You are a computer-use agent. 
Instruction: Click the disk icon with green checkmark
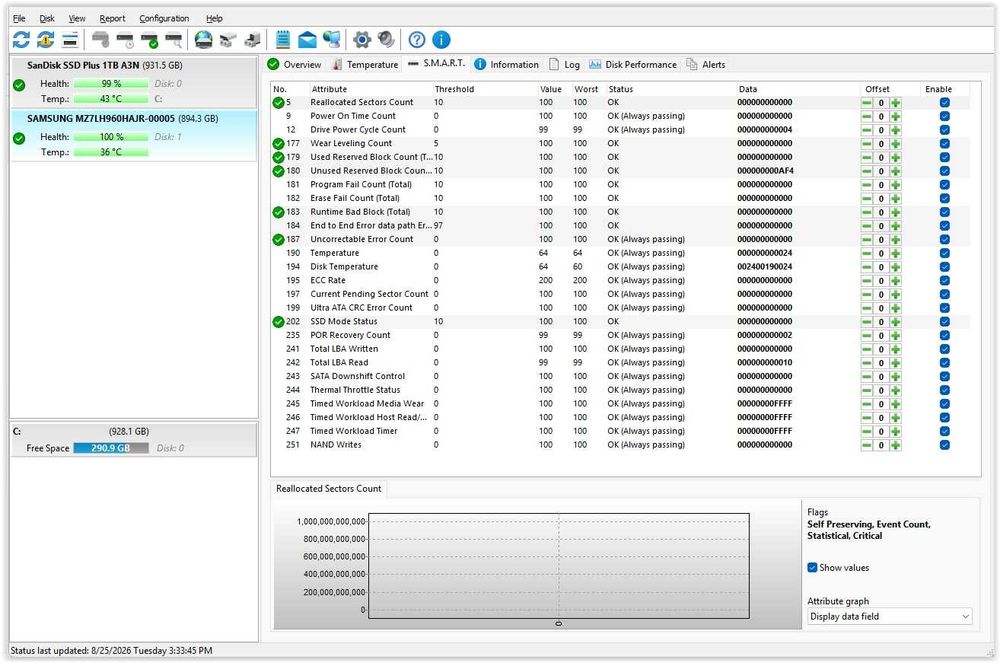pyautogui.click(x=149, y=40)
